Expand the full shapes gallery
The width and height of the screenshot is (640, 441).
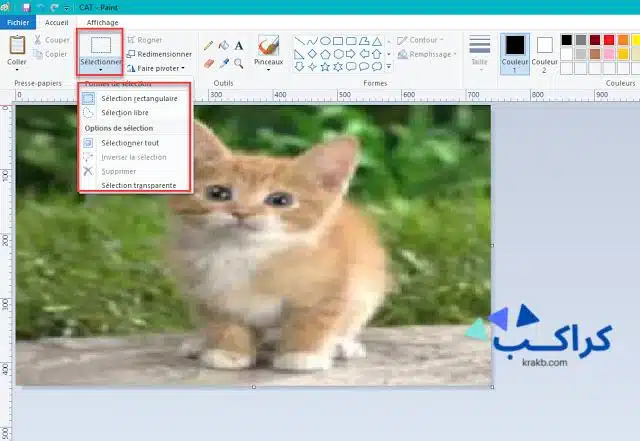389,67
